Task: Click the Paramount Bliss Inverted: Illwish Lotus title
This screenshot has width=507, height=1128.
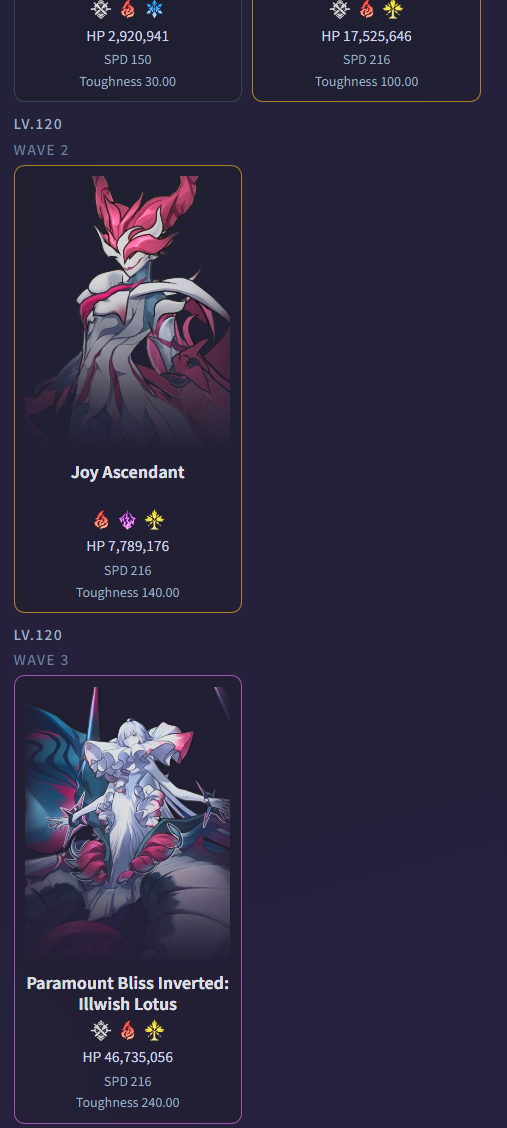Action: tap(128, 993)
